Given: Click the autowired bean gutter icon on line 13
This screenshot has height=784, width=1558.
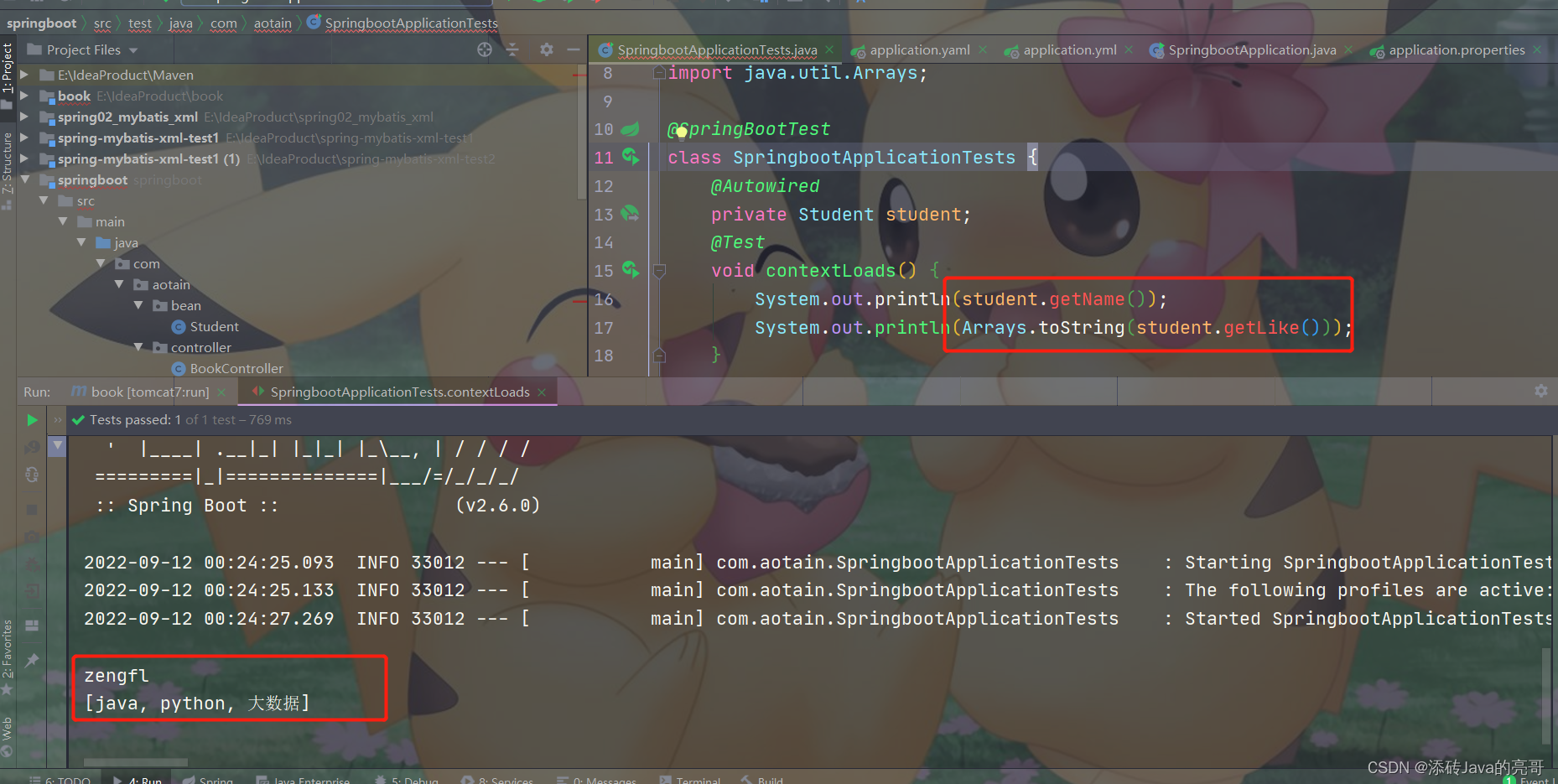Looking at the screenshot, I should (630, 214).
